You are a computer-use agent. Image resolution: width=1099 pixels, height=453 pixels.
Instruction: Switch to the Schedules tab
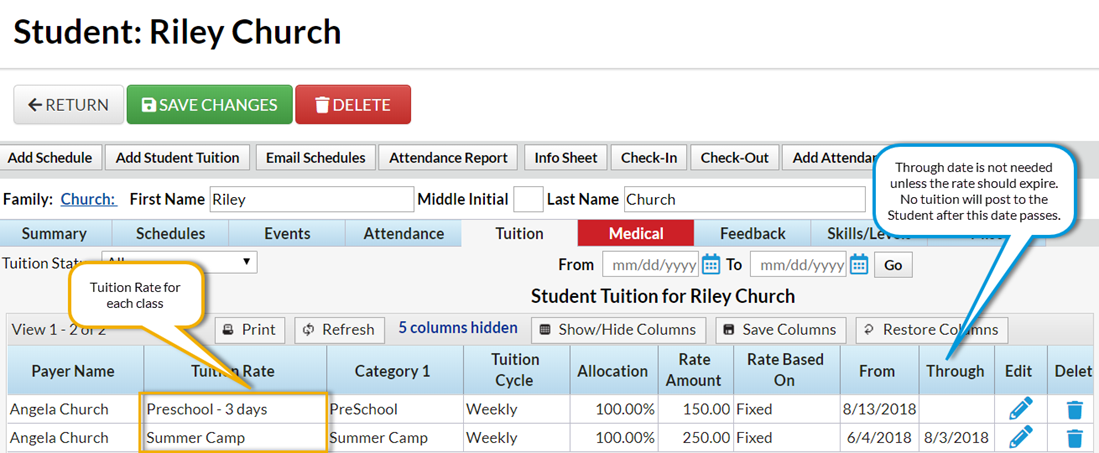171,234
